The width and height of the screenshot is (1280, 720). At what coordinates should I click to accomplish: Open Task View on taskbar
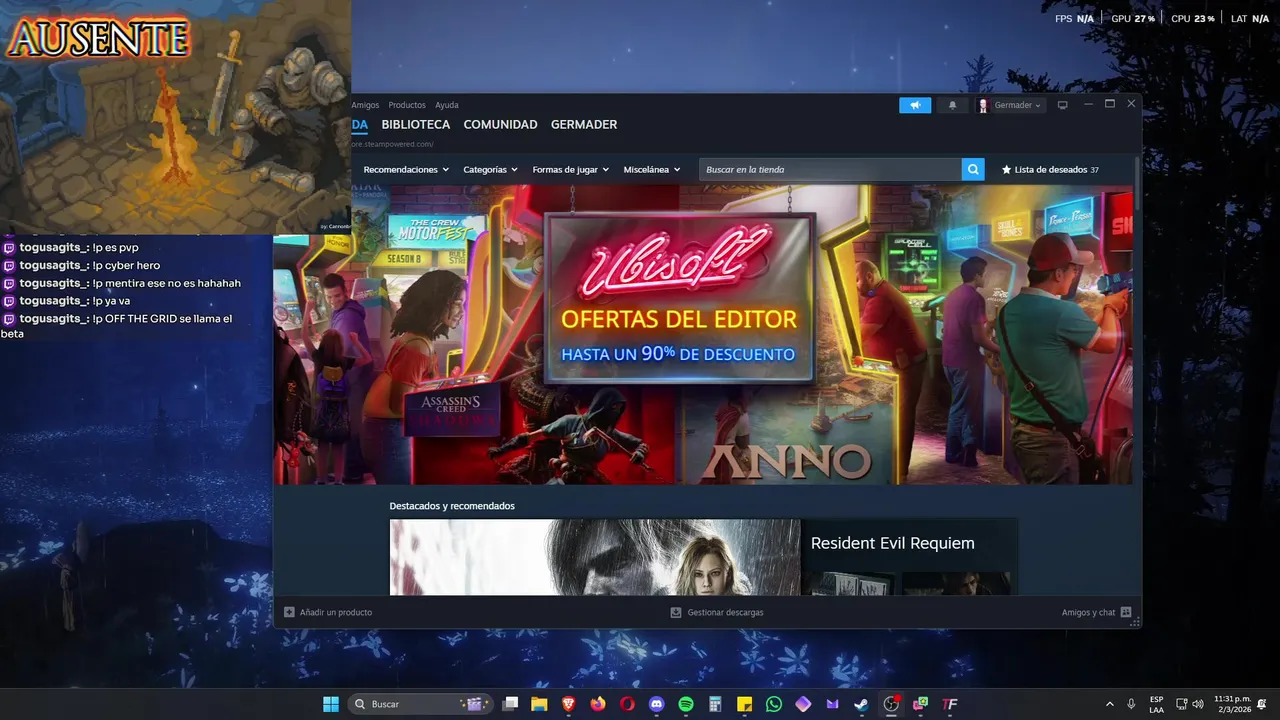point(510,704)
